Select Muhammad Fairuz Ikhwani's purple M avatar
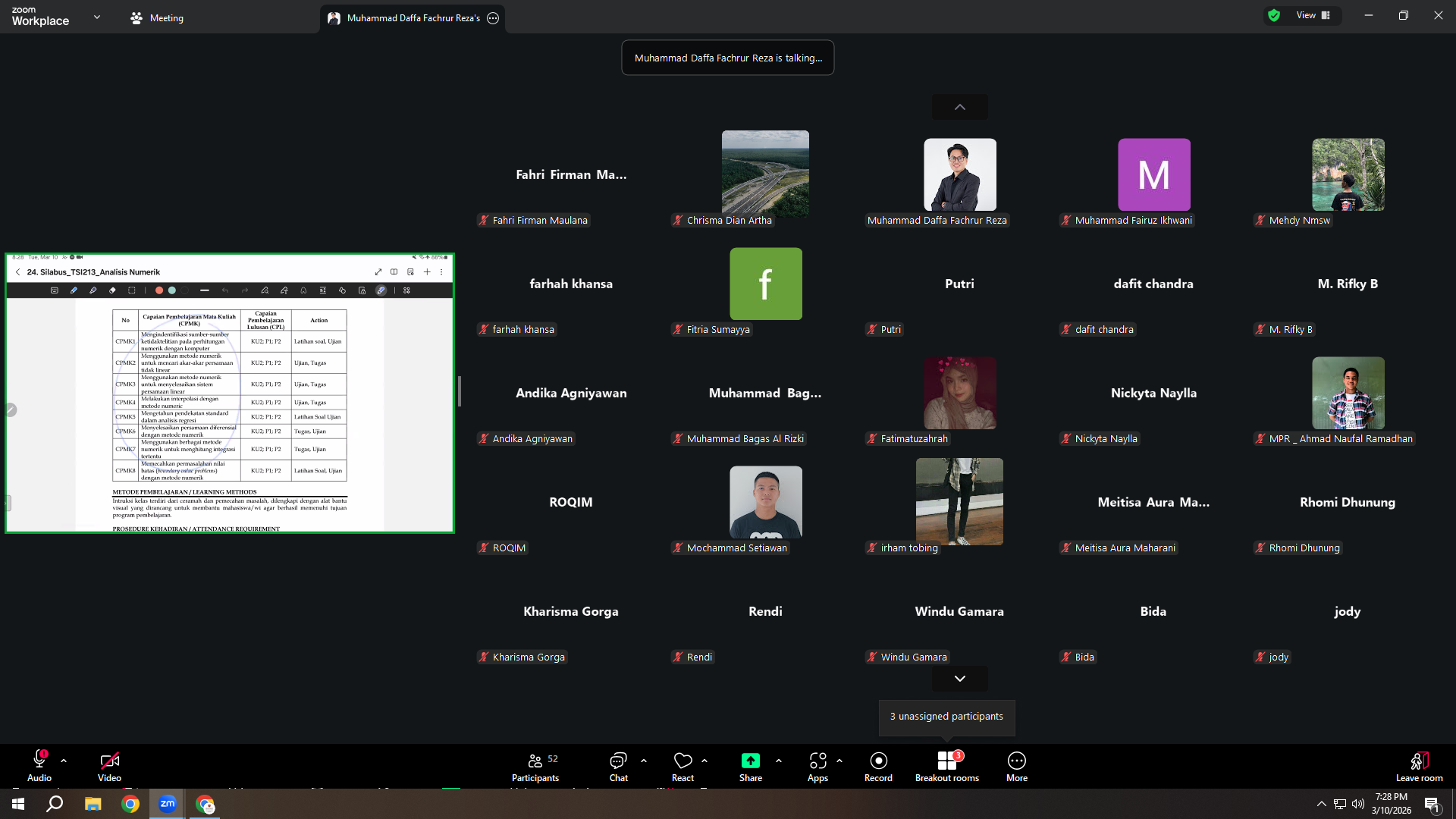 tap(1153, 174)
